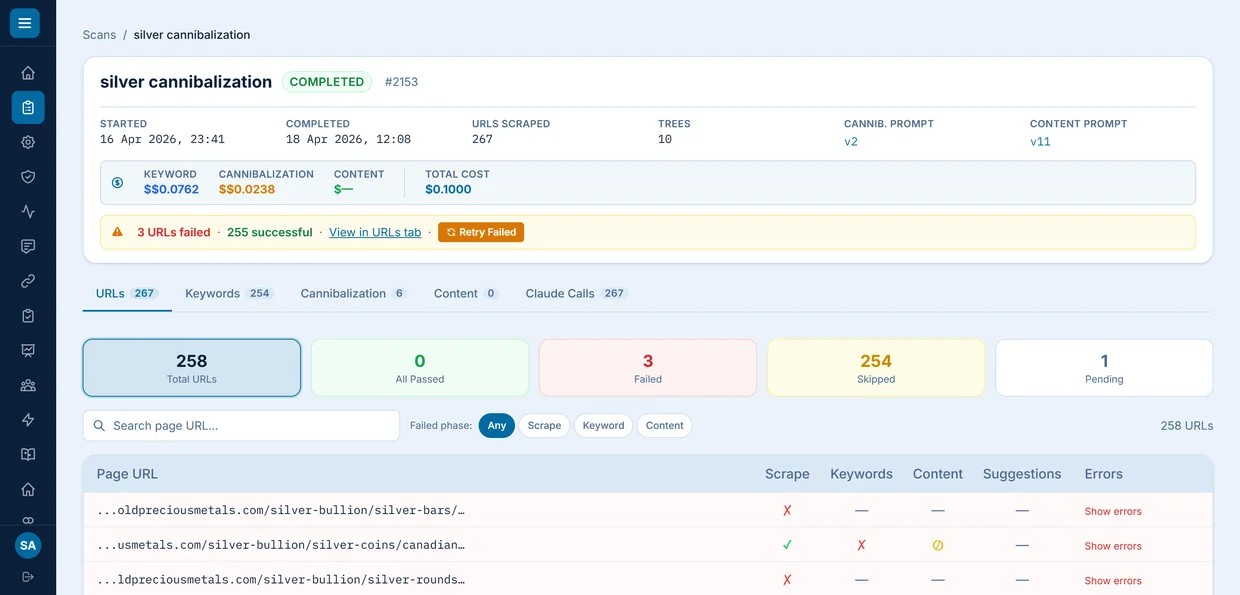Click the silver-rounds page URL
This screenshot has width=1240, height=595.
pyautogui.click(x=281, y=580)
